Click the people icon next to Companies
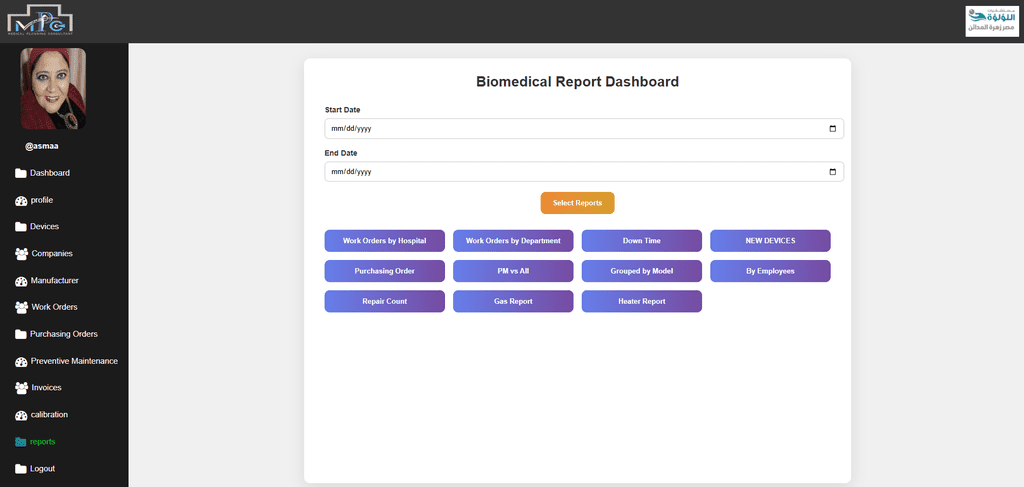 click(21, 254)
